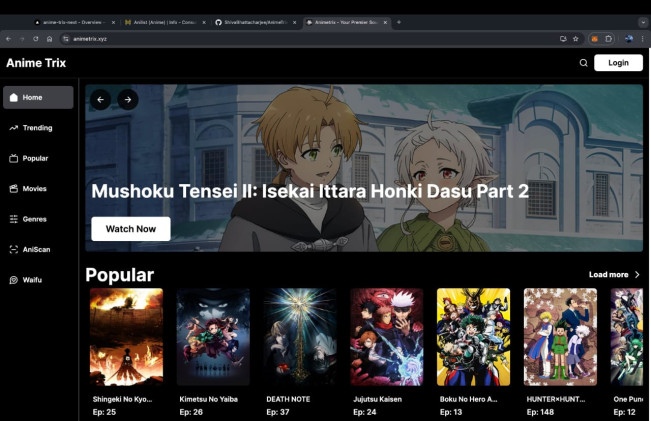Click the search magnifier icon
This screenshot has width=651, height=421.
[x=583, y=63]
